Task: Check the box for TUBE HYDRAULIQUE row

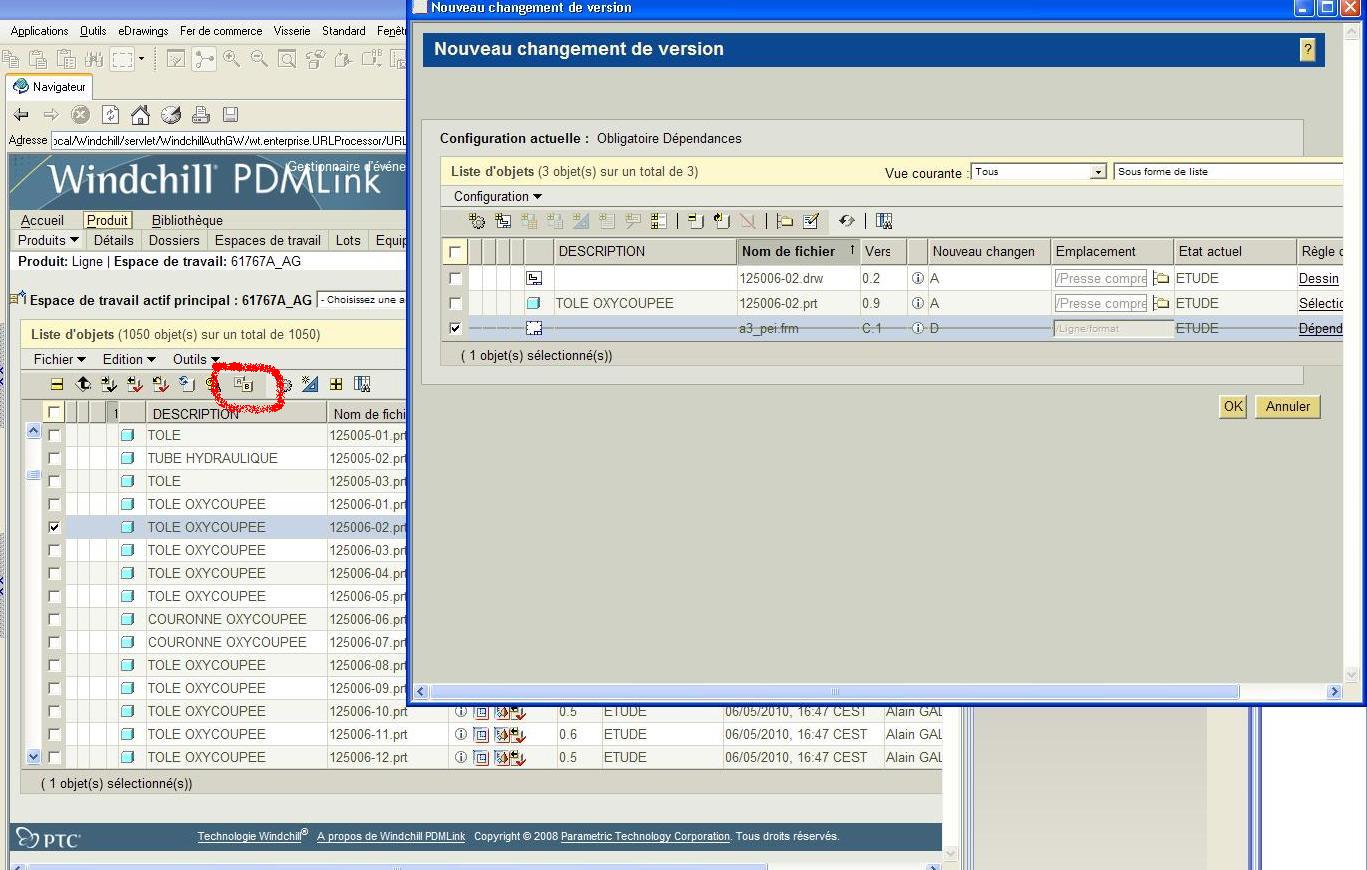Action: click(x=54, y=458)
